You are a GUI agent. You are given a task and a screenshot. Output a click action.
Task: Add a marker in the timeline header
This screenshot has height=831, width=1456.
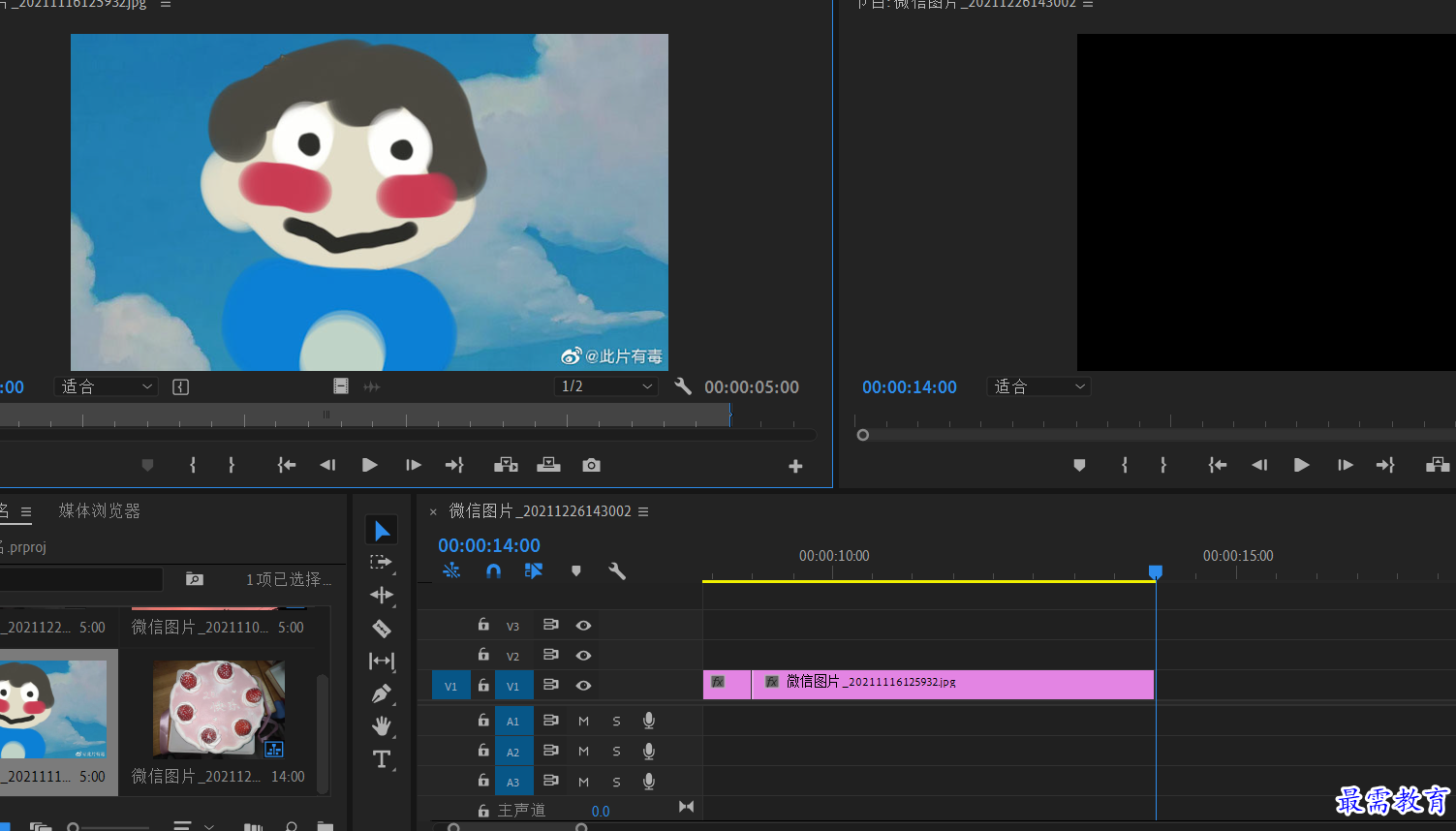tap(576, 571)
